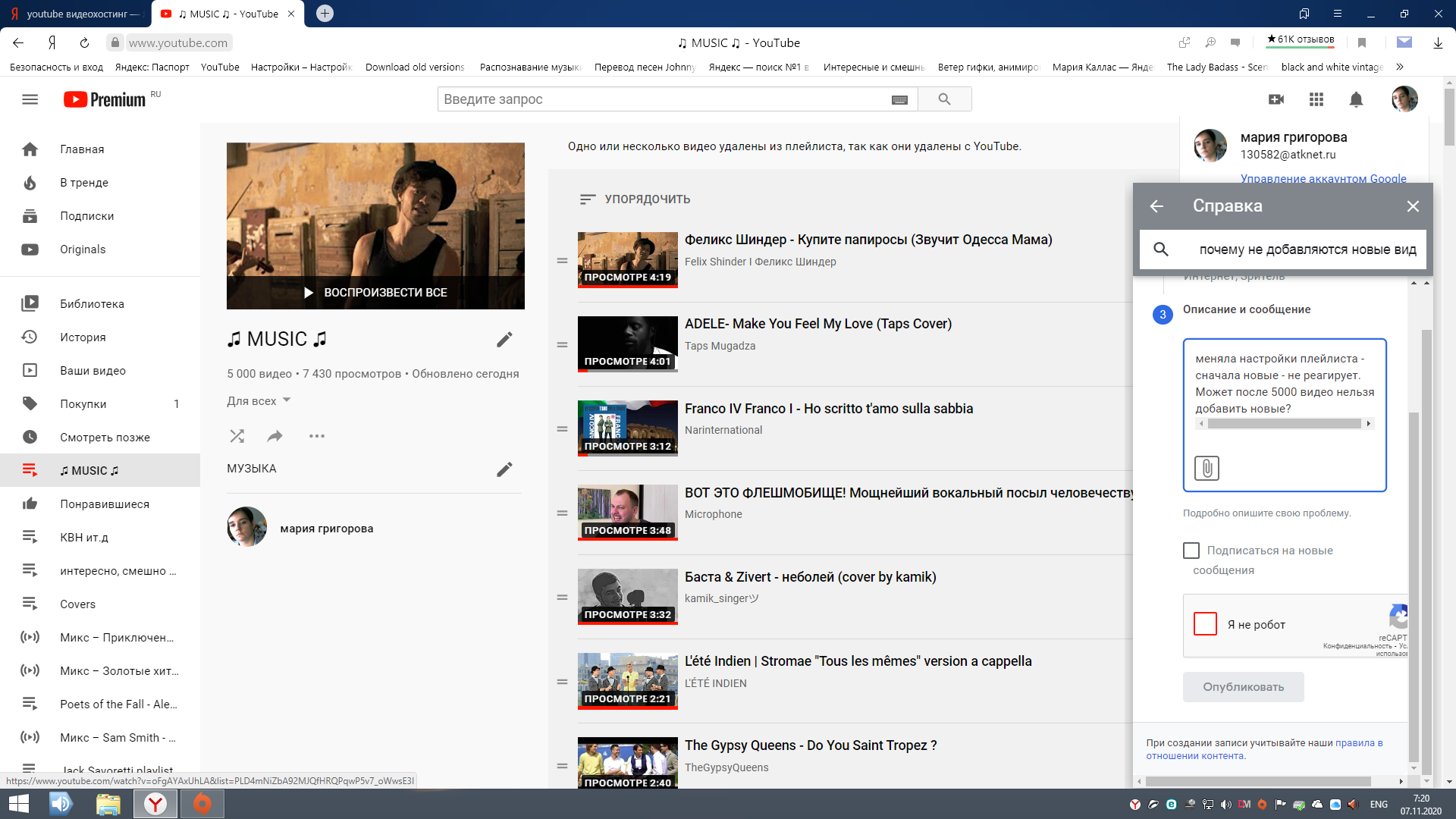The height and width of the screenshot is (819, 1456).
Task: Share the playlist
Action: pos(275,436)
